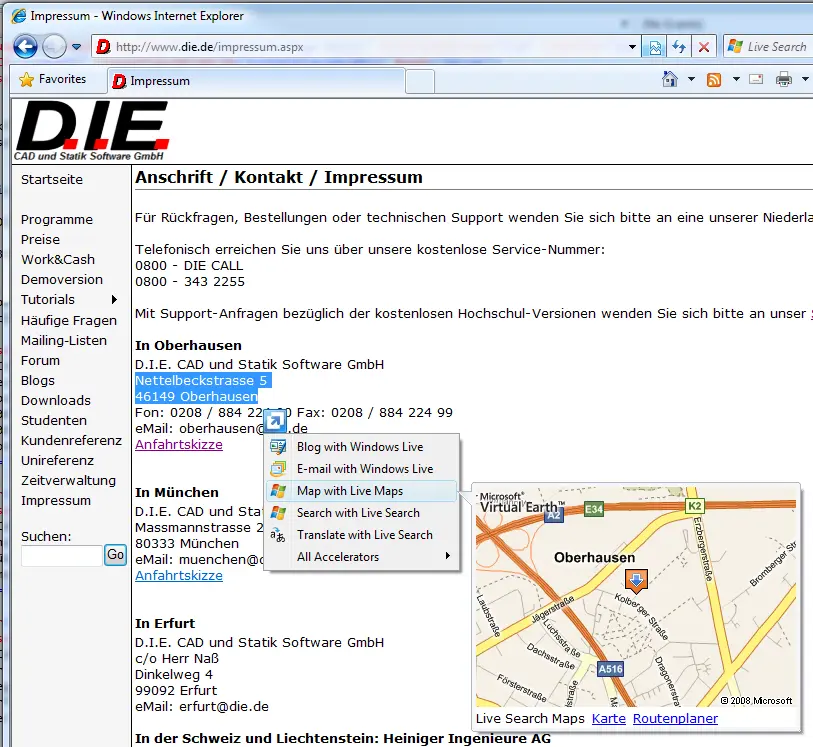Expand the All Accelerators submenu
The width and height of the screenshot is (813, 747).
[x=362, y=557]
